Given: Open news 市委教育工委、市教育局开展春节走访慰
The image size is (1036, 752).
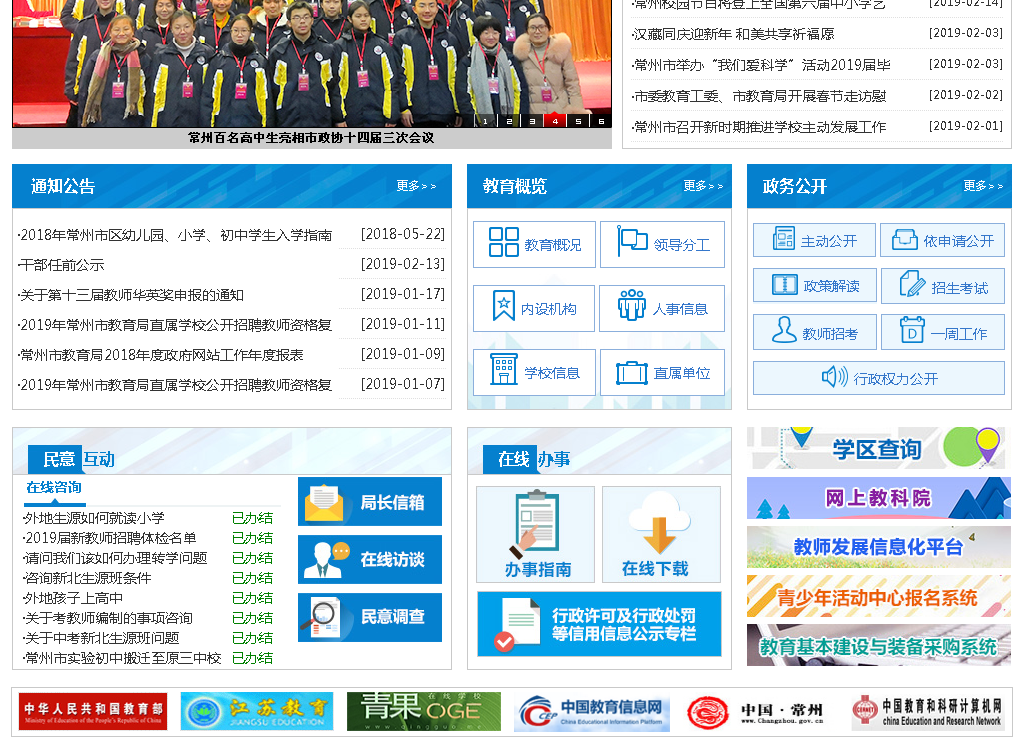Looking at the screenshot, I should 758,96.
